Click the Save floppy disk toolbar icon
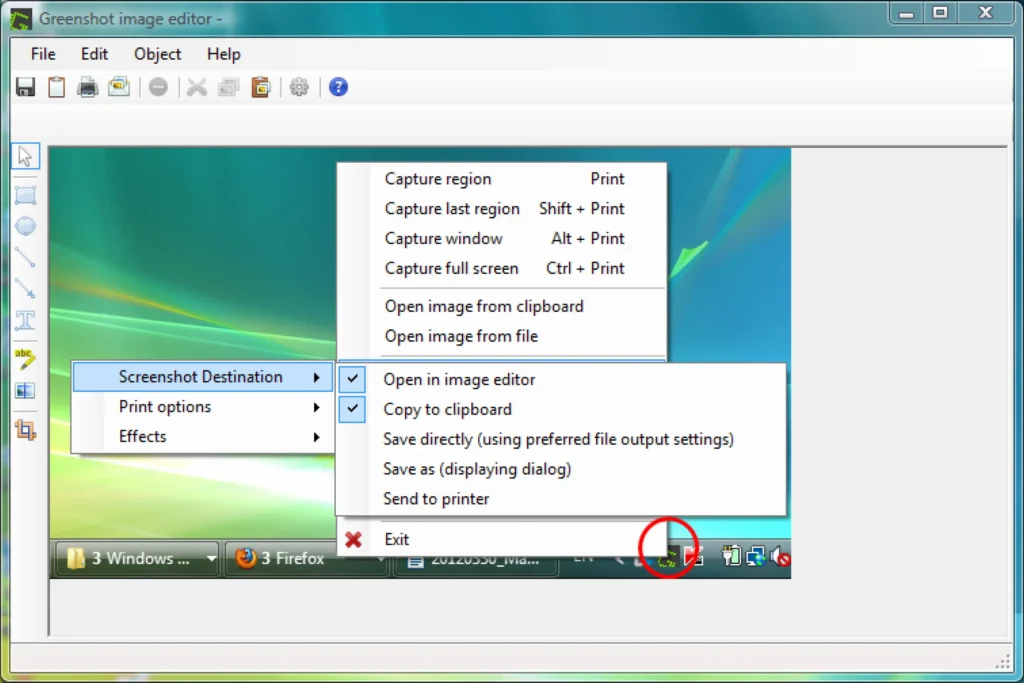Image resolution: width=1024 pixels, height=683 pixels. 25,87
